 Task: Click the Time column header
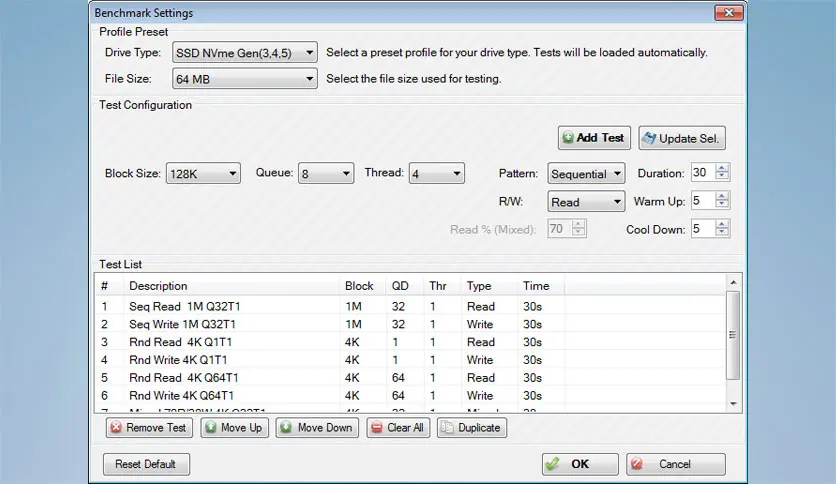(541, 286)
